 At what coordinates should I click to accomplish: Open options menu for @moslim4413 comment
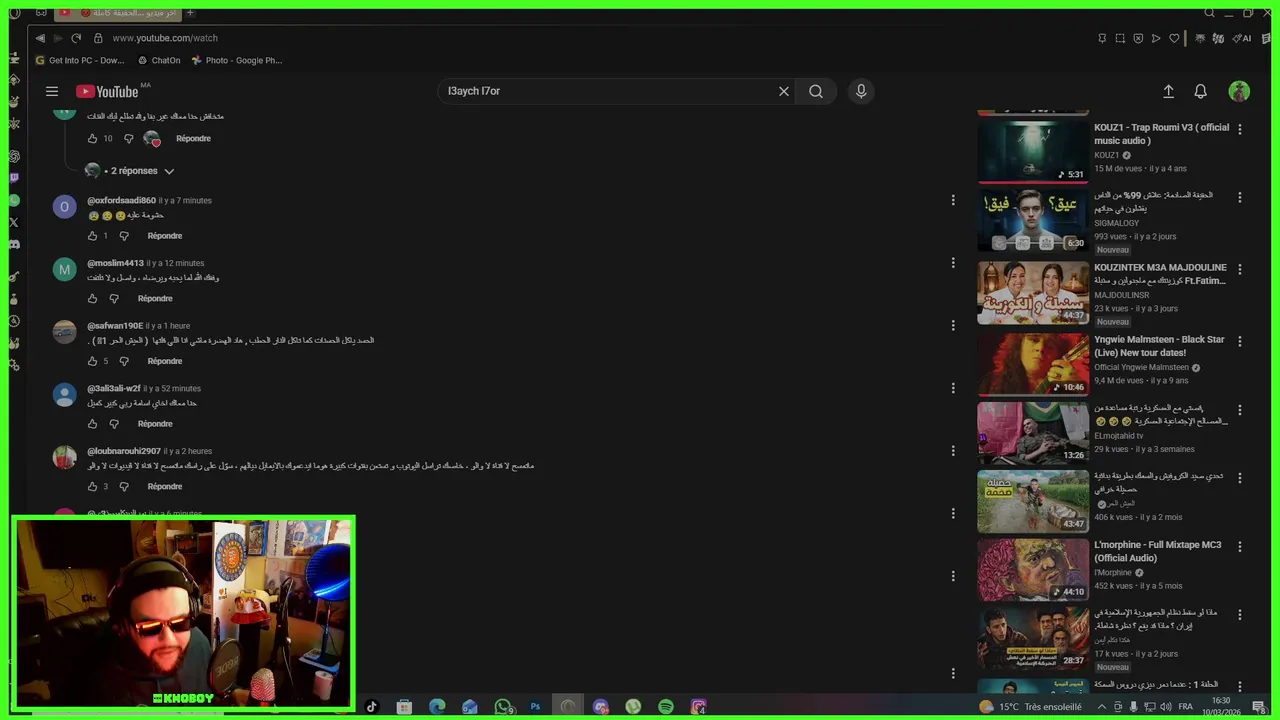pos(953,263)
